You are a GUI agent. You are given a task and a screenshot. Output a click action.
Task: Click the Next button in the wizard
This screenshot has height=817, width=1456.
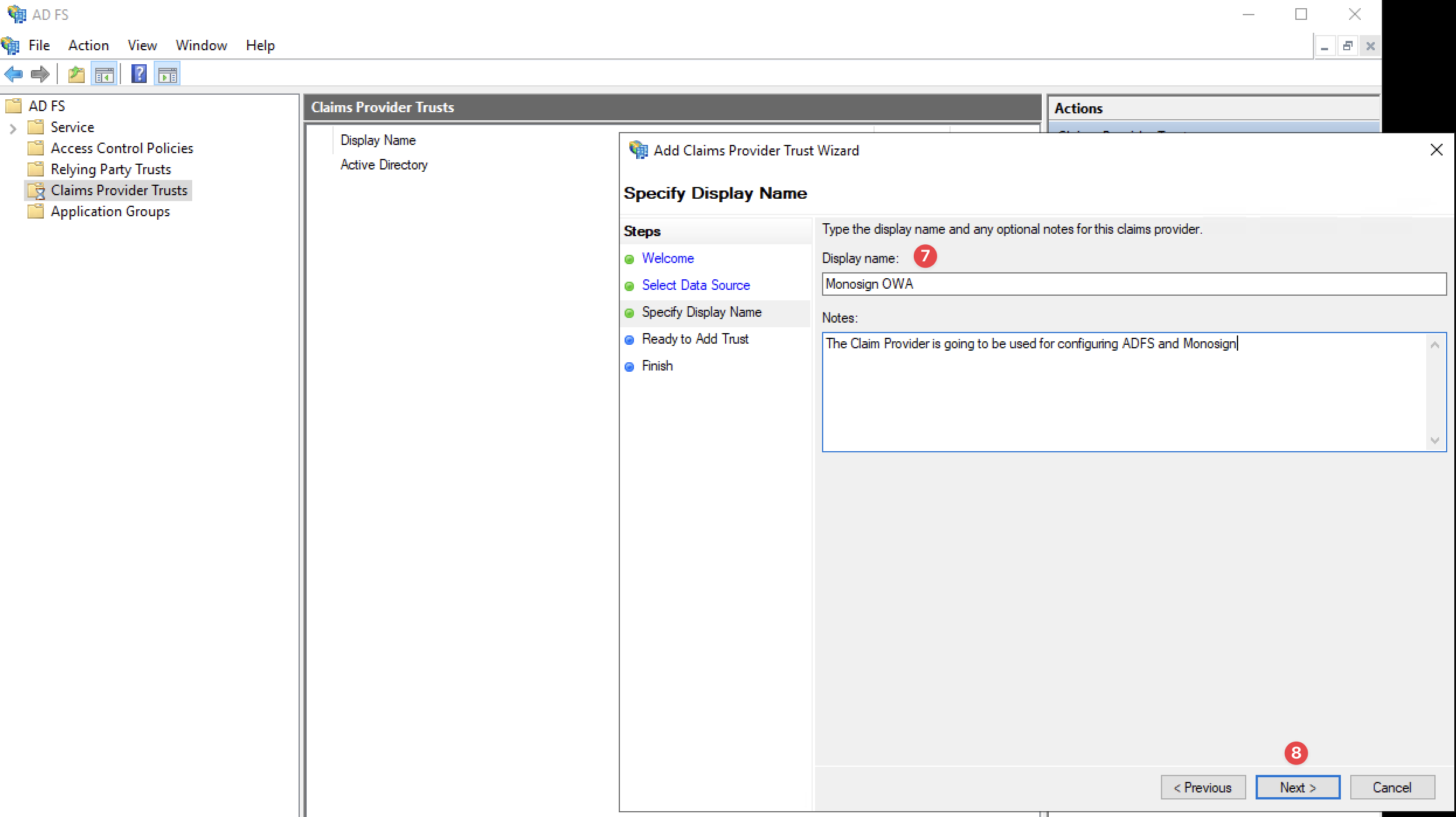pyautogui.click(x=1297, y=787)
